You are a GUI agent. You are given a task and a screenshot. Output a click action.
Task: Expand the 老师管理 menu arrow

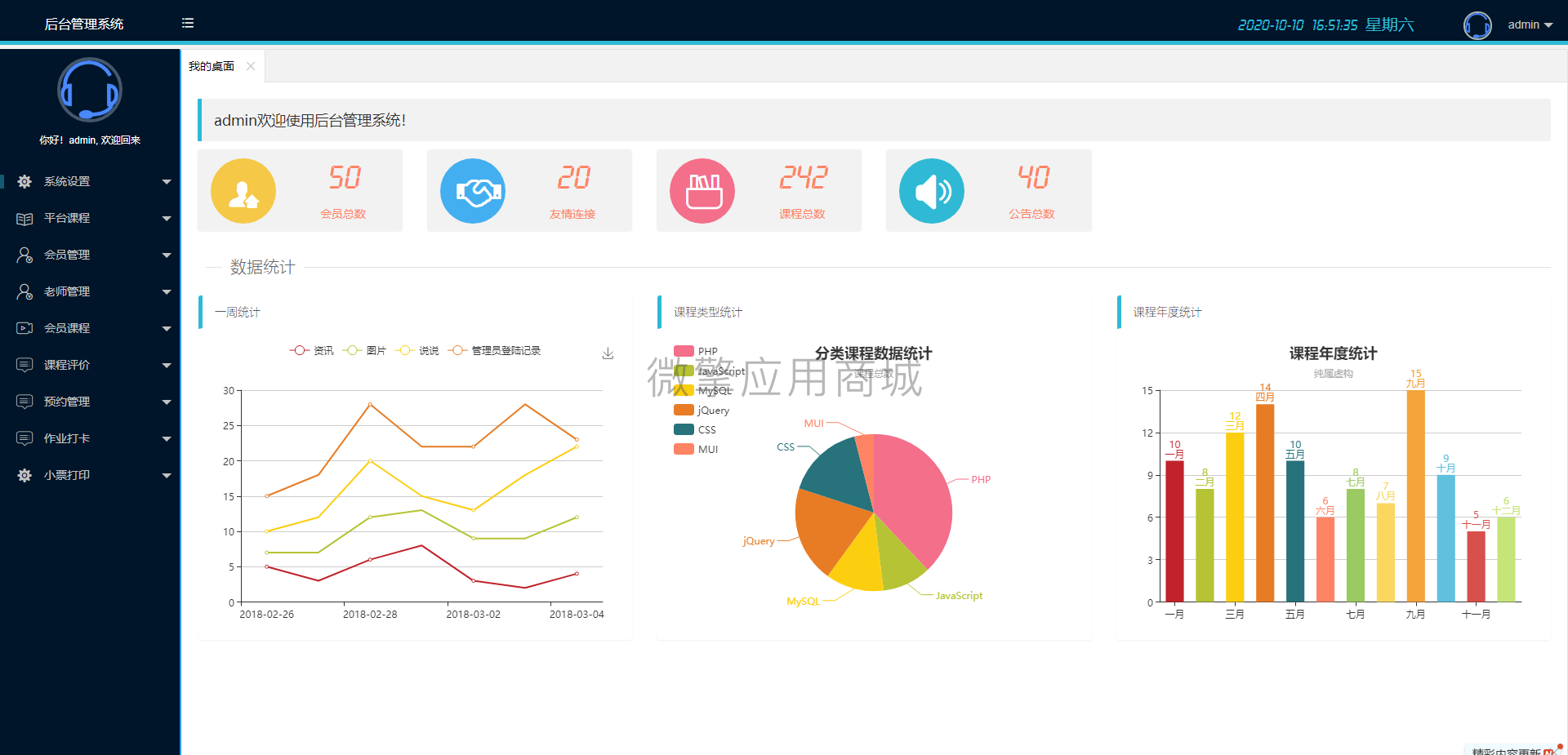[167, 292]
